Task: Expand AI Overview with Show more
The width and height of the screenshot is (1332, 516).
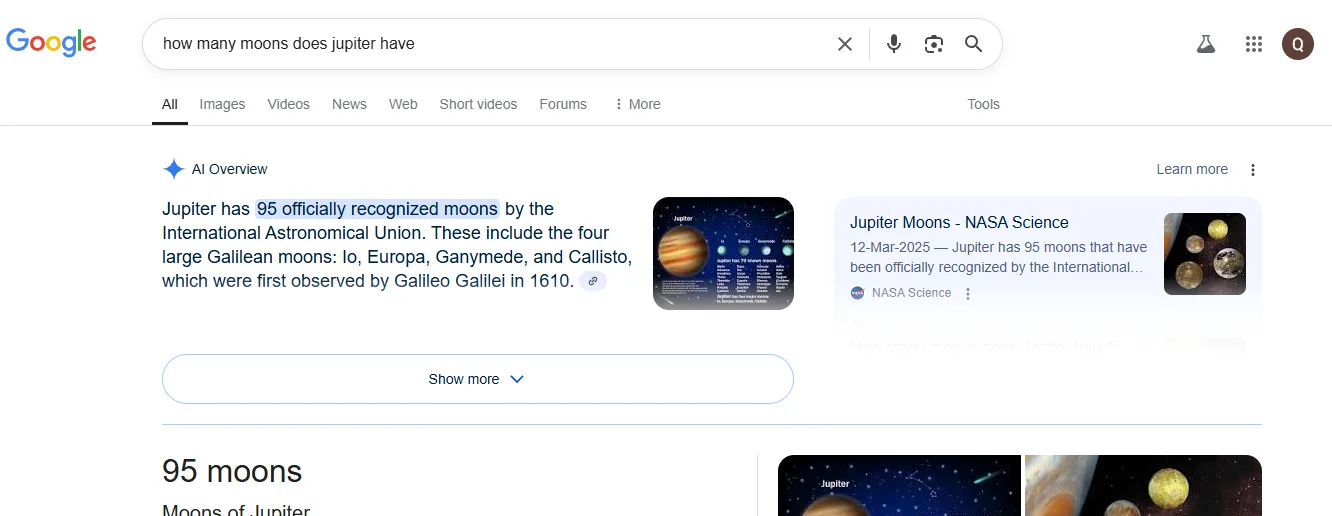Action: (478, 379)
